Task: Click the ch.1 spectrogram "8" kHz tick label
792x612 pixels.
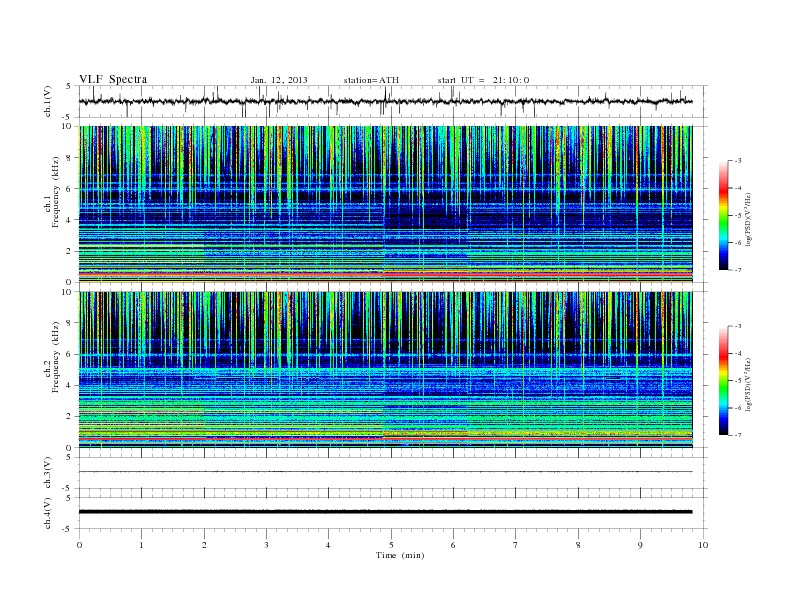Action: (70, 158)
